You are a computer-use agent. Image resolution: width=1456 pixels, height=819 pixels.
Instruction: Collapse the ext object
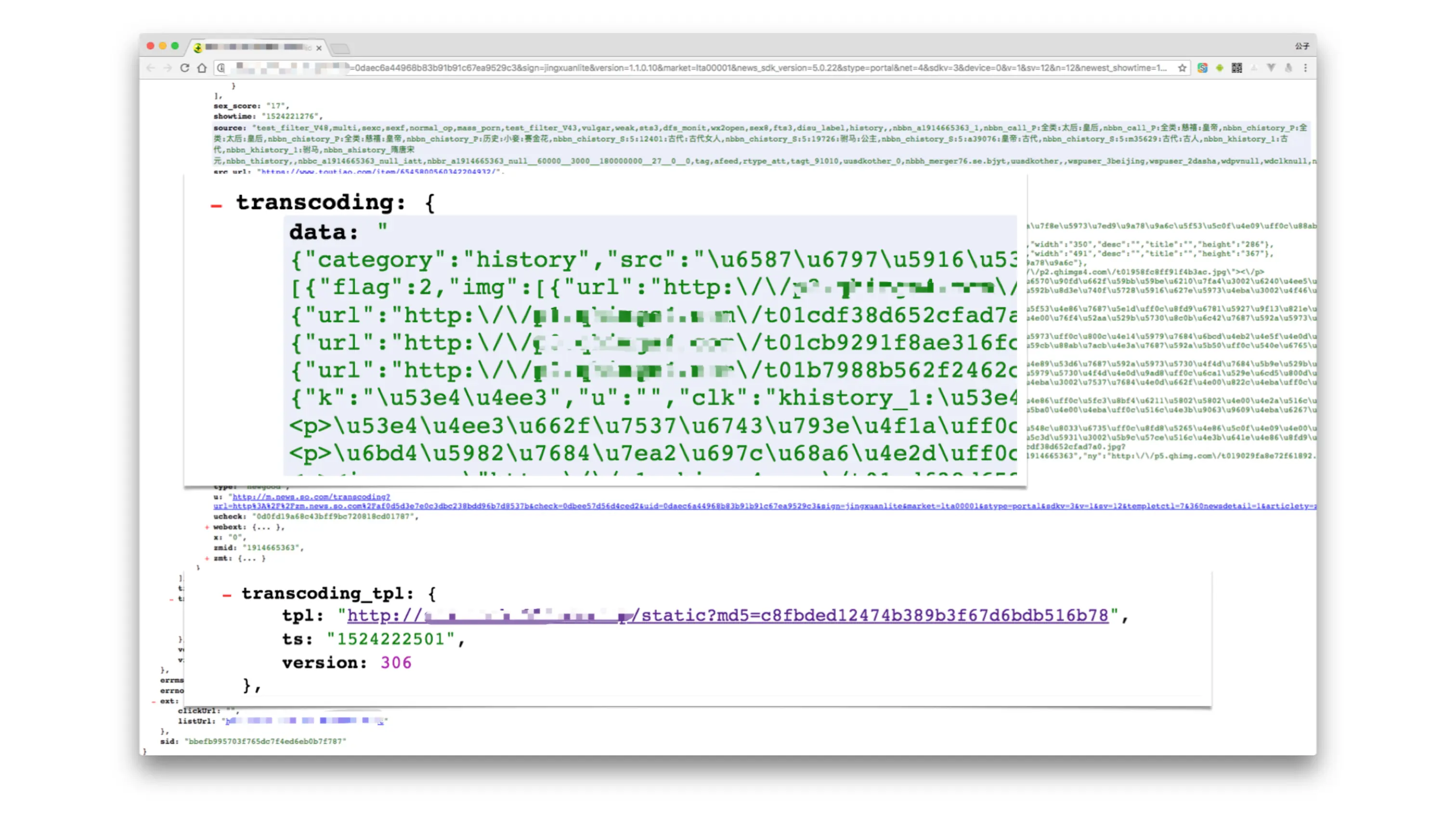point(153,702)
